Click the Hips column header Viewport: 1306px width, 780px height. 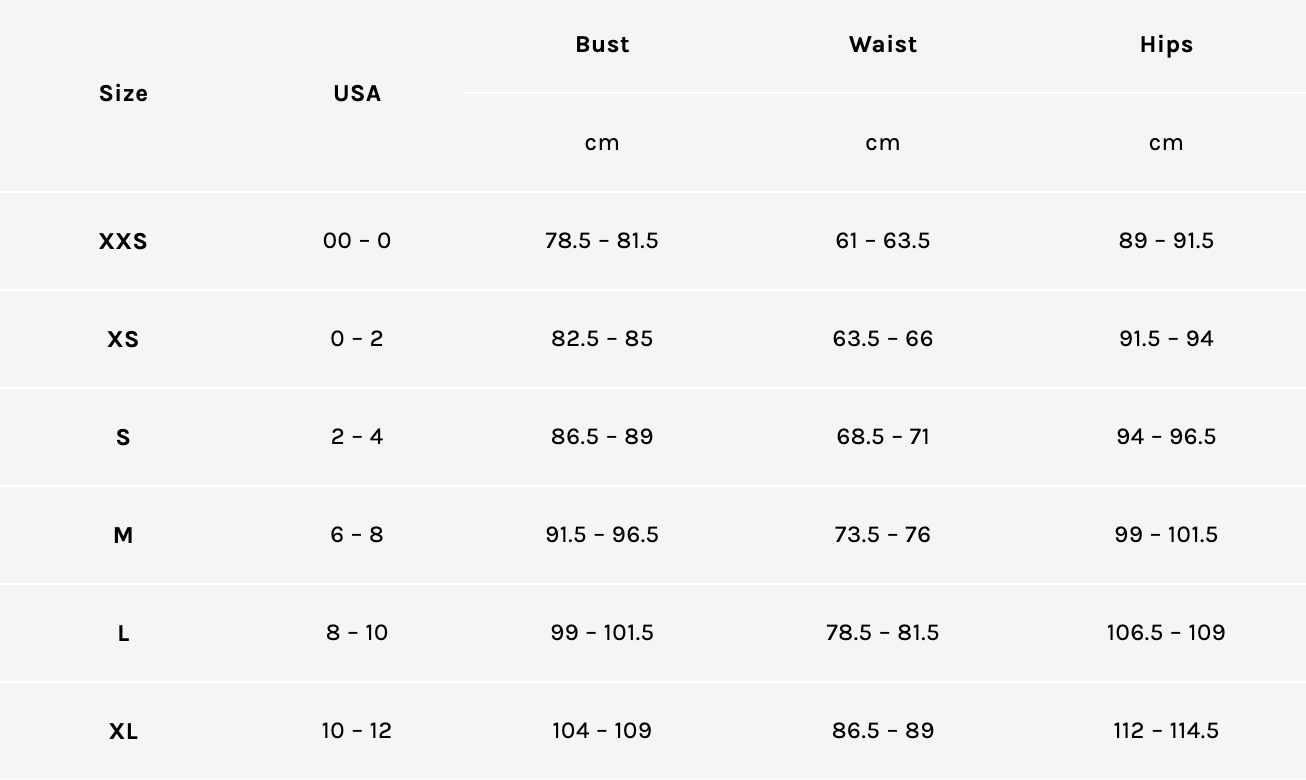pyautogui.click(x=1166, y=45)
